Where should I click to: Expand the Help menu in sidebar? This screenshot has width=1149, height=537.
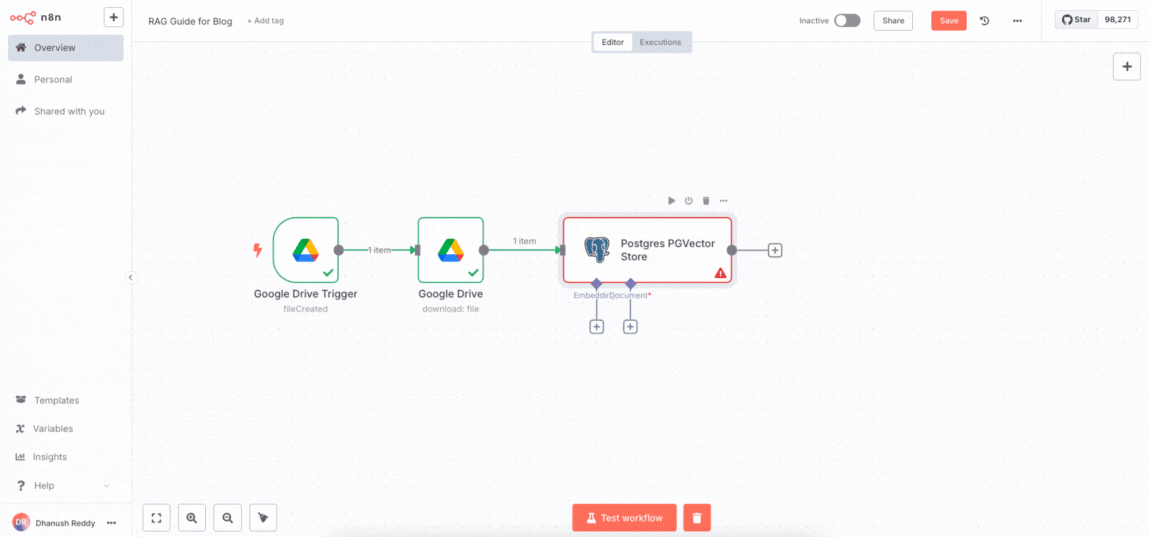[x=106, y=486]
